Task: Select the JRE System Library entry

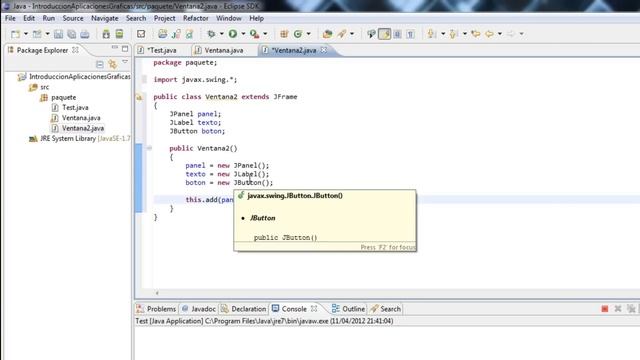Action: [85, 139]
